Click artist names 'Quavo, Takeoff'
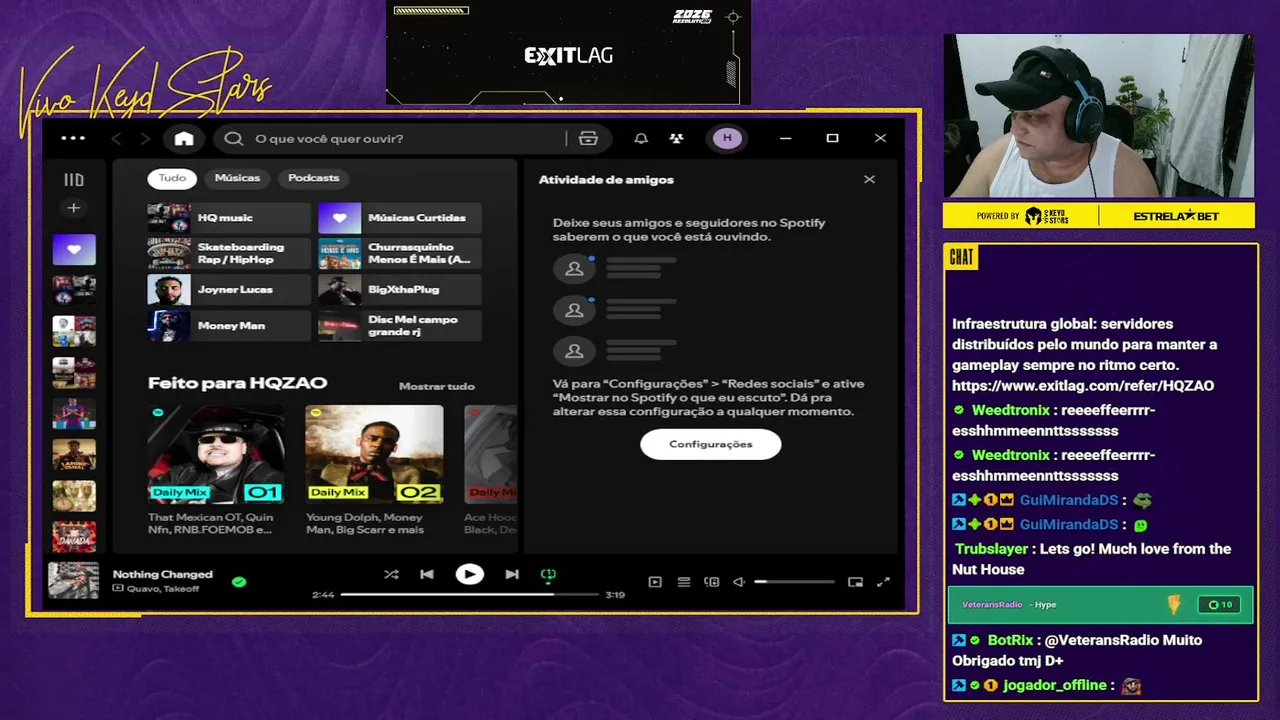Screen dimensions: 1280x720 pyautogui.click(x=162, y=589)
